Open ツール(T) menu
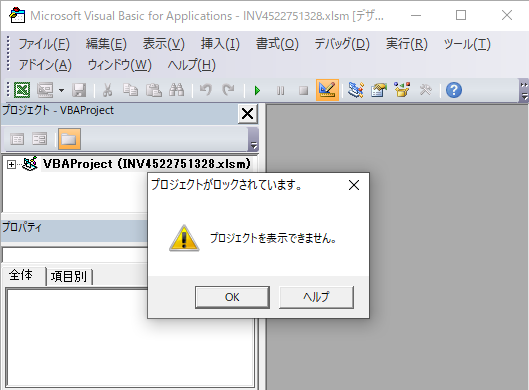The image size is (529, 390). 467,44
